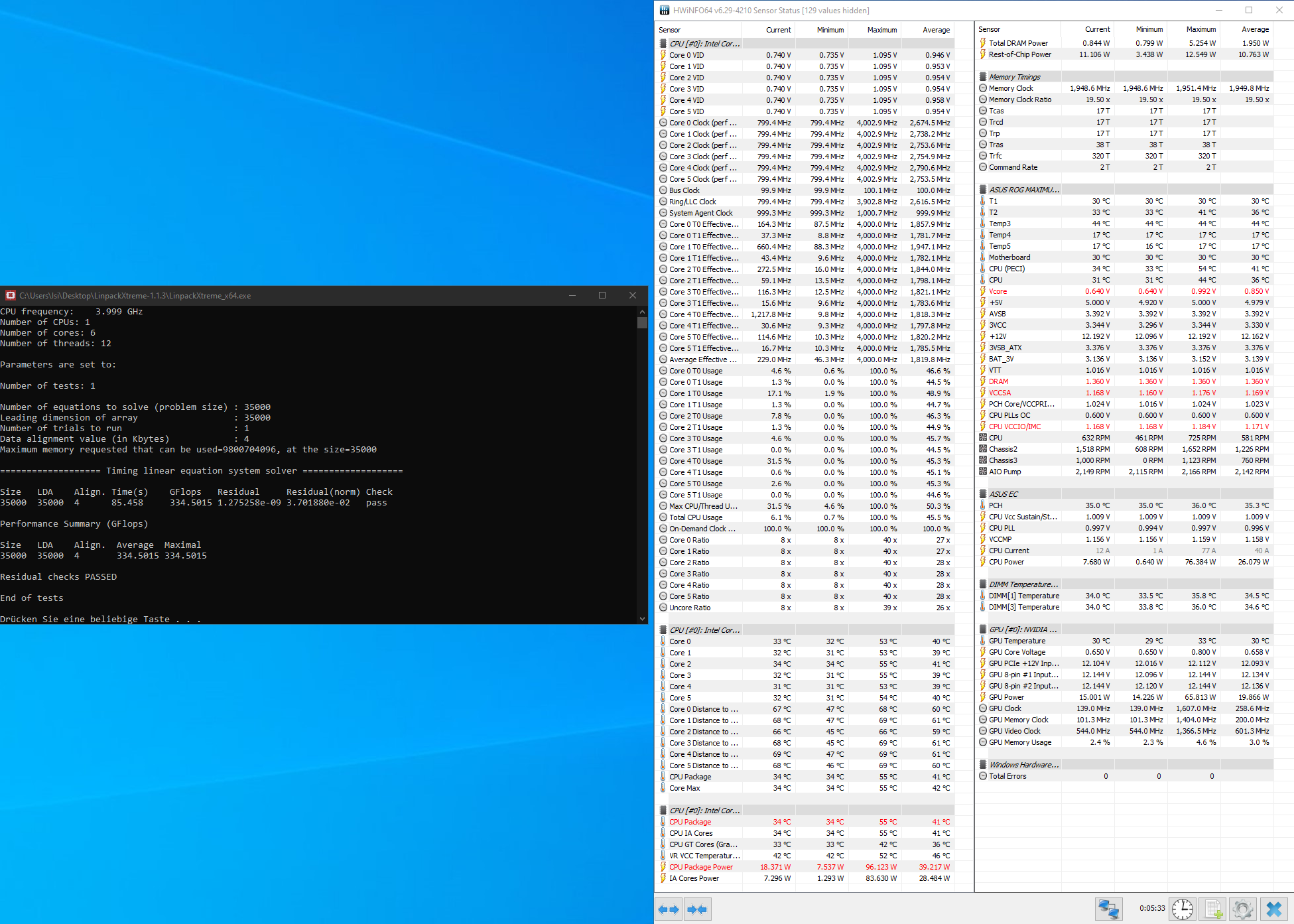Open the remote network monitoring icon
Image resolution: width=1294 pixels, height=924 pixels.
point(1108,909)
